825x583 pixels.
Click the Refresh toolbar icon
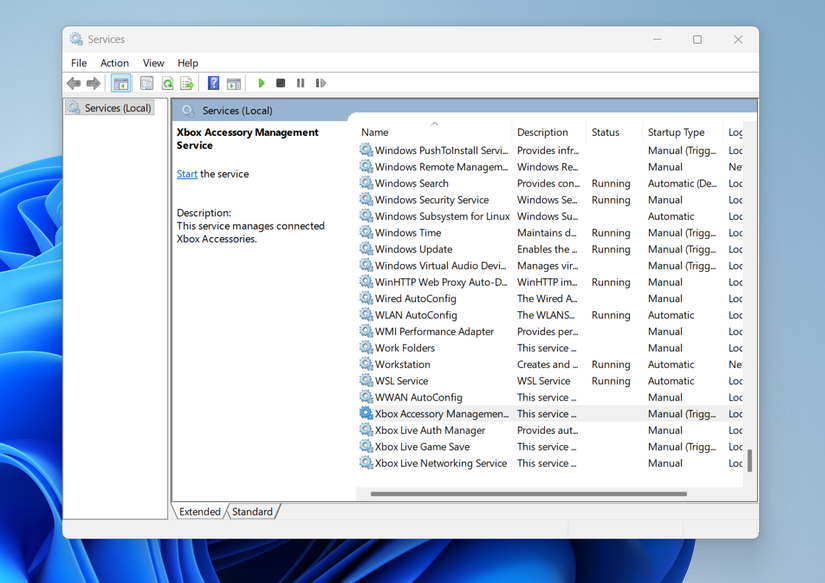167,83
